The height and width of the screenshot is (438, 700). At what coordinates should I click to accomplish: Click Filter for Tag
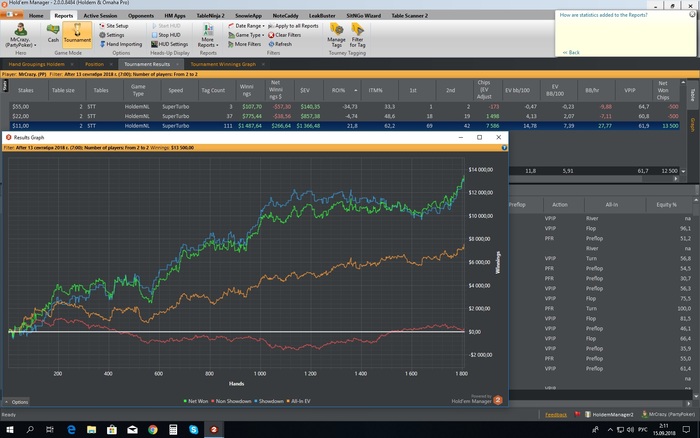pos(358,35)
